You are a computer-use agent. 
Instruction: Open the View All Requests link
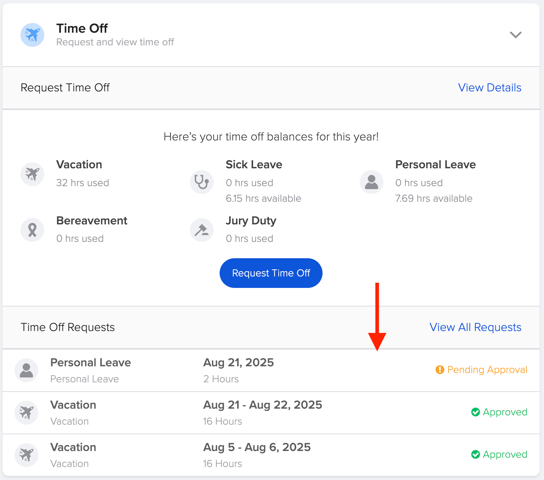[x=475, y=327]
